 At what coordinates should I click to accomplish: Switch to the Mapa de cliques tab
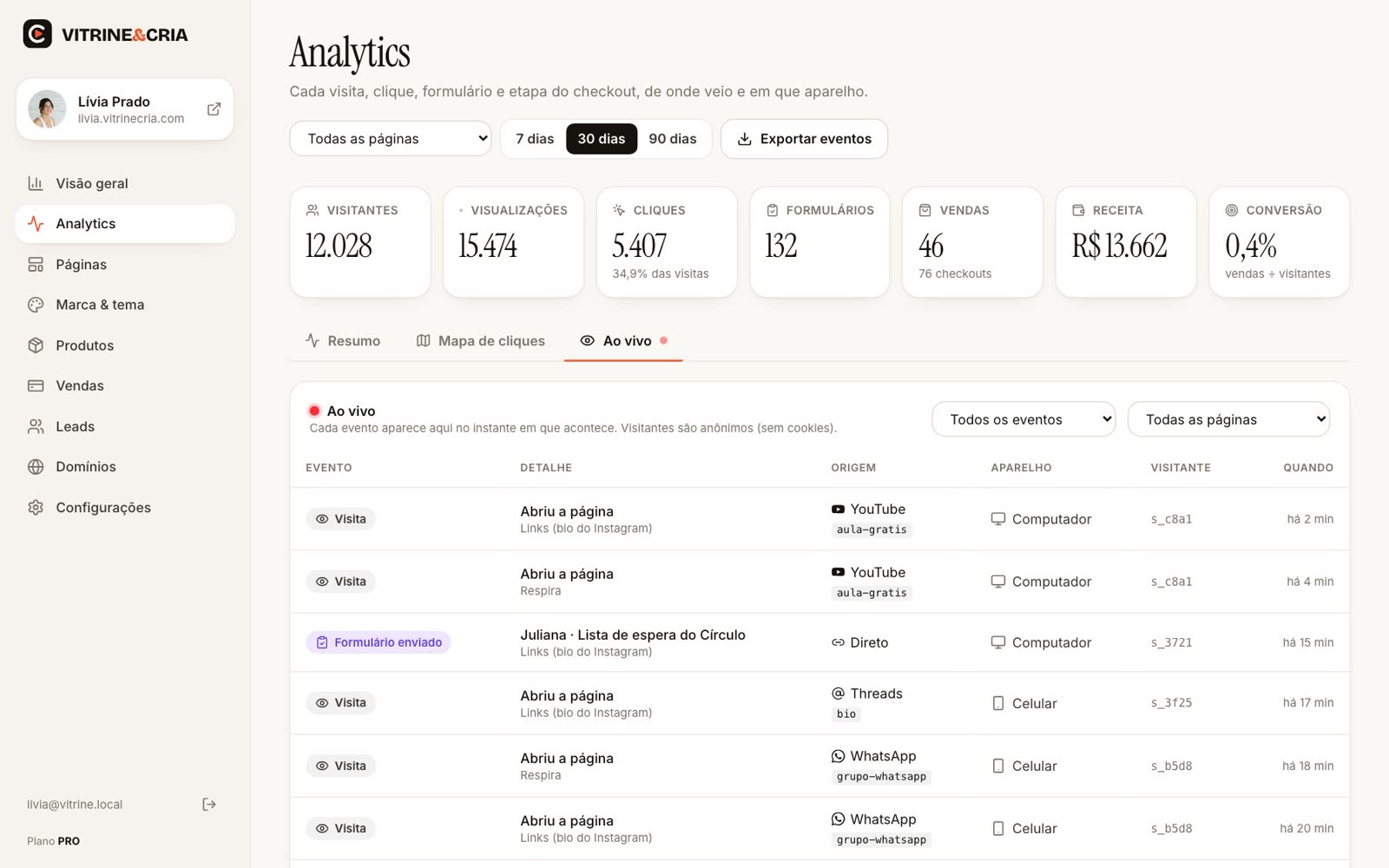pyautogui.click(x=481, y=341)
